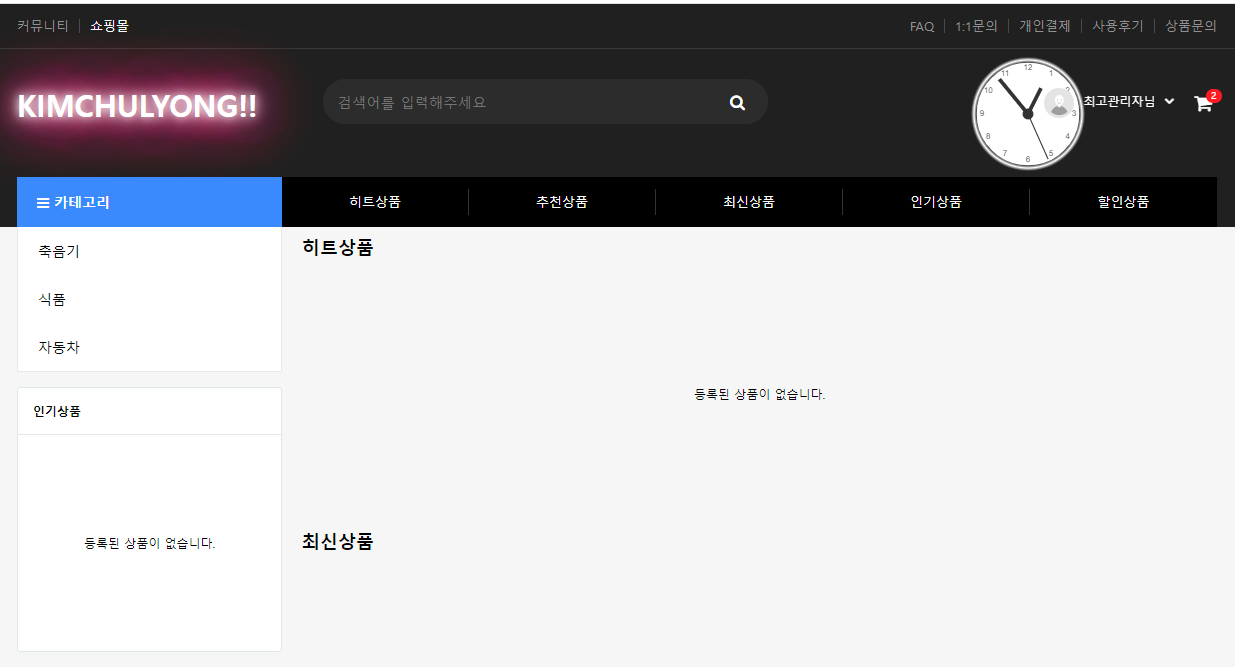Viewport: 1235px width, 667px height.
Task: Click the user profile avatar
Action: [x=1058, y=102]
